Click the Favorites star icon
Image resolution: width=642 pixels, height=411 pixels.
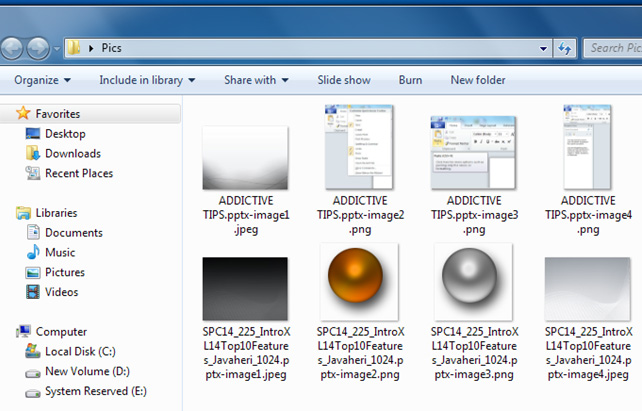pos(23,113)
